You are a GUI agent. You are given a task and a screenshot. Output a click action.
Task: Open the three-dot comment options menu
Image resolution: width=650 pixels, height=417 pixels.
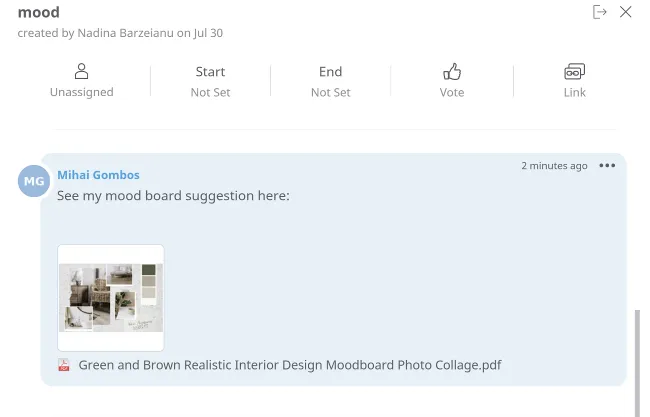click(x=607, y=165)
